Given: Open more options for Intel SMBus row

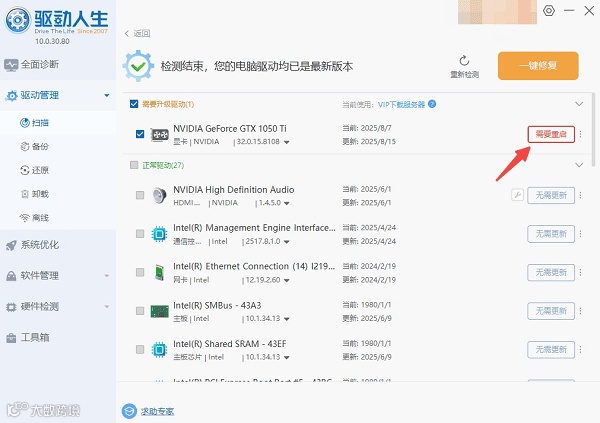Looking at the screenshot, I should coord(580,311).
